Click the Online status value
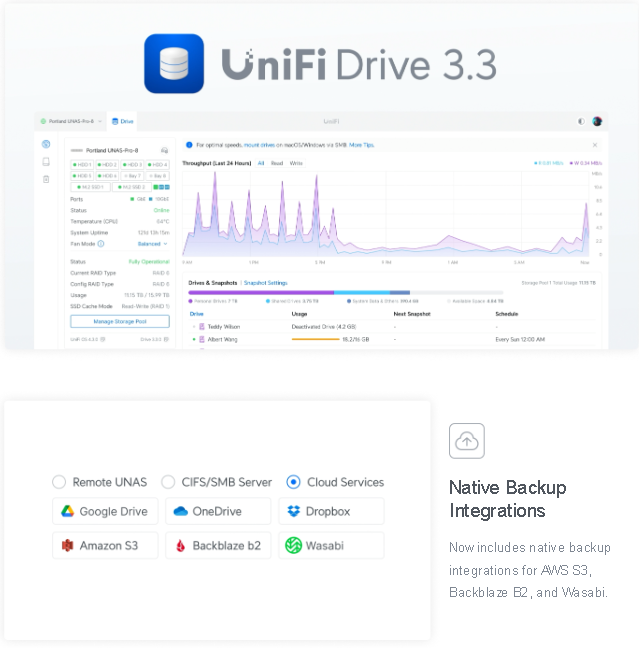The width and height of the screenshot is (639, 648). click(162, 210)
